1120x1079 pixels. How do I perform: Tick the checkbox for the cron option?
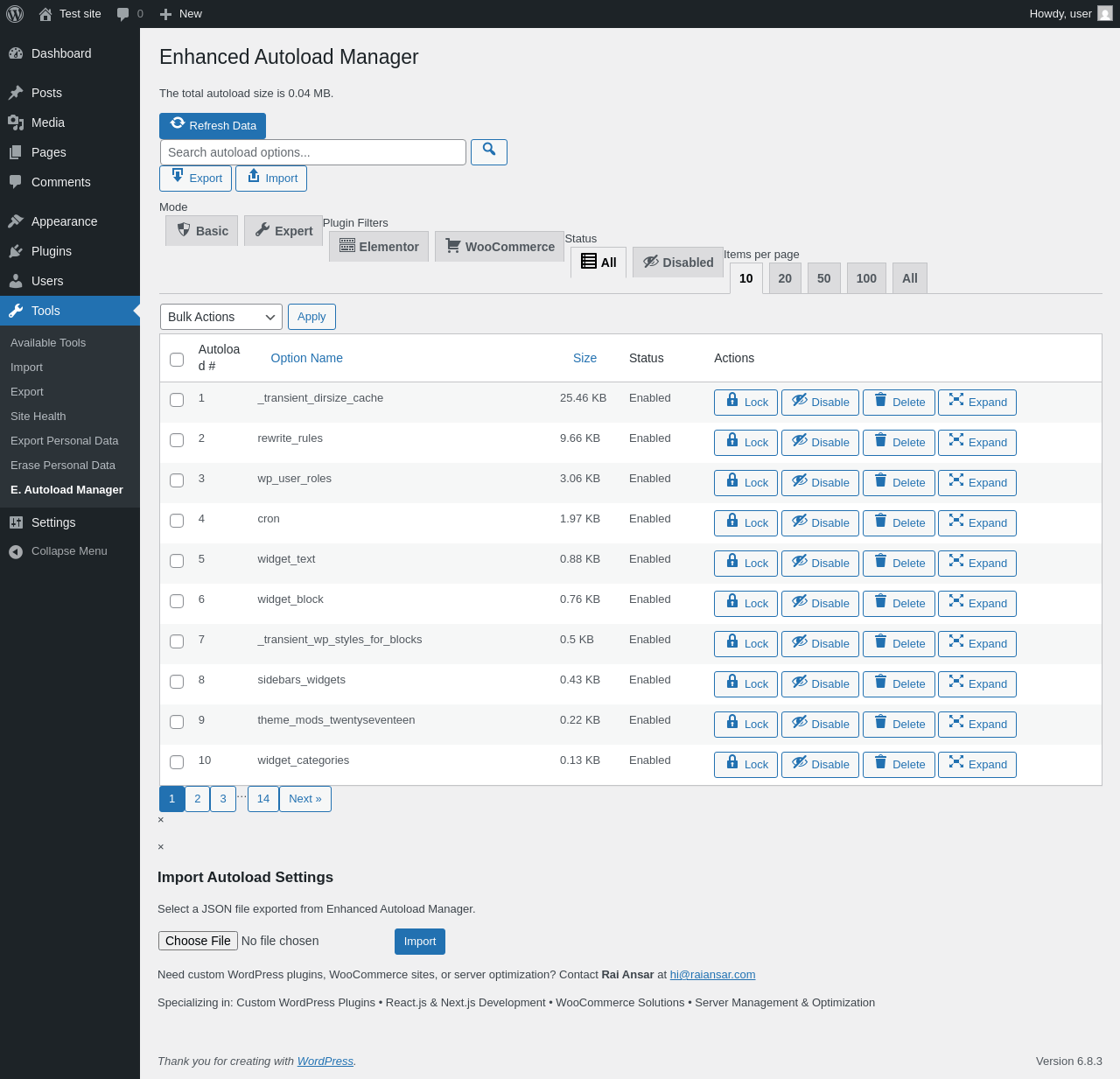pos(177,521)
